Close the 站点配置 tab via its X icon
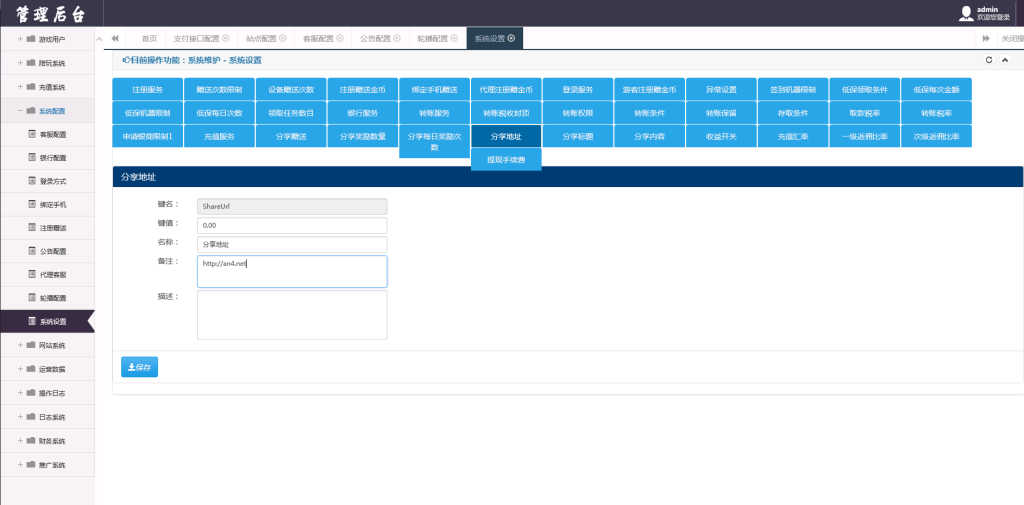The image size is (1024, 505). [x=283, y=38]
